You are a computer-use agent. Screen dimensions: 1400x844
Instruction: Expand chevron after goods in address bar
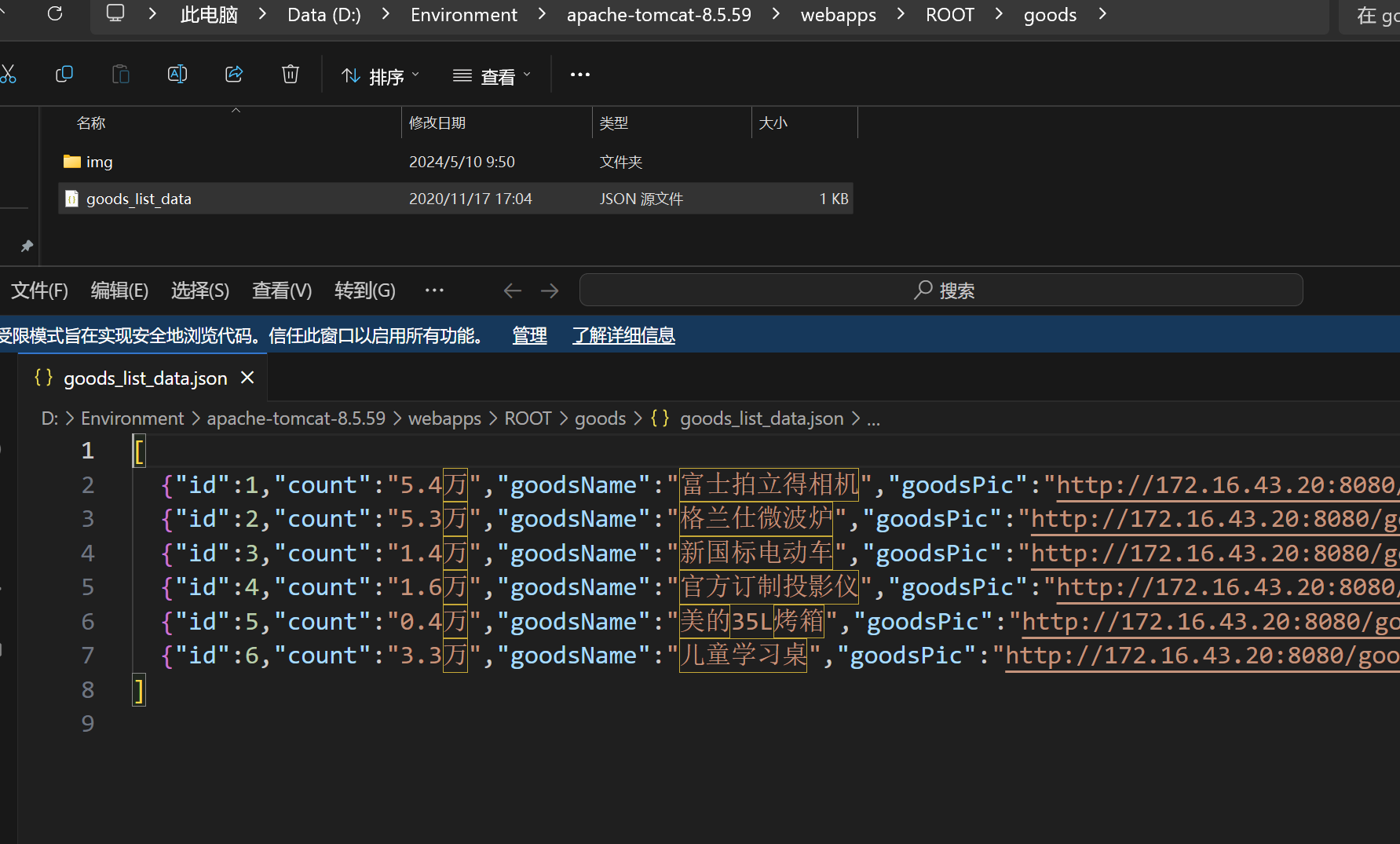tap(1102, 14)
